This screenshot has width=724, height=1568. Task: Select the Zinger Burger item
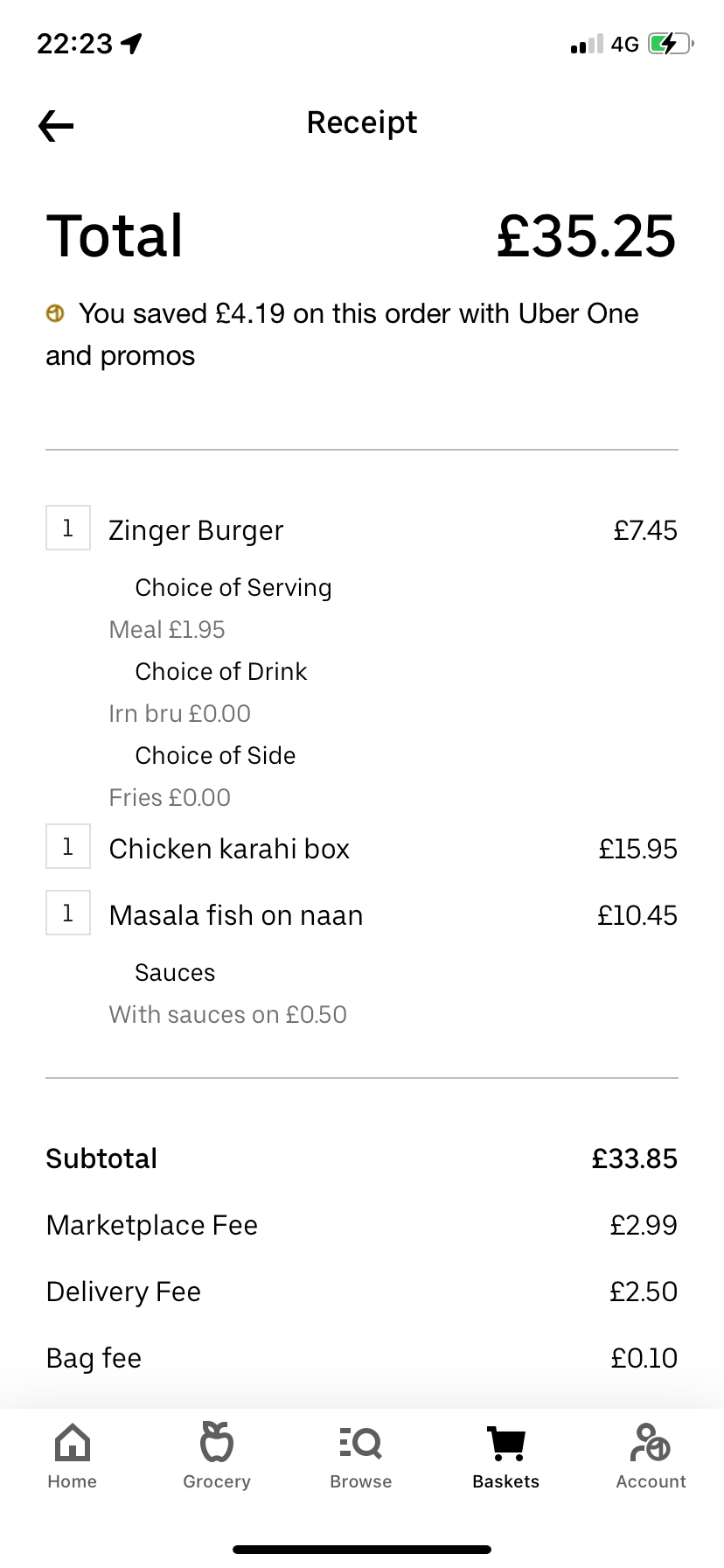point(196,530)
